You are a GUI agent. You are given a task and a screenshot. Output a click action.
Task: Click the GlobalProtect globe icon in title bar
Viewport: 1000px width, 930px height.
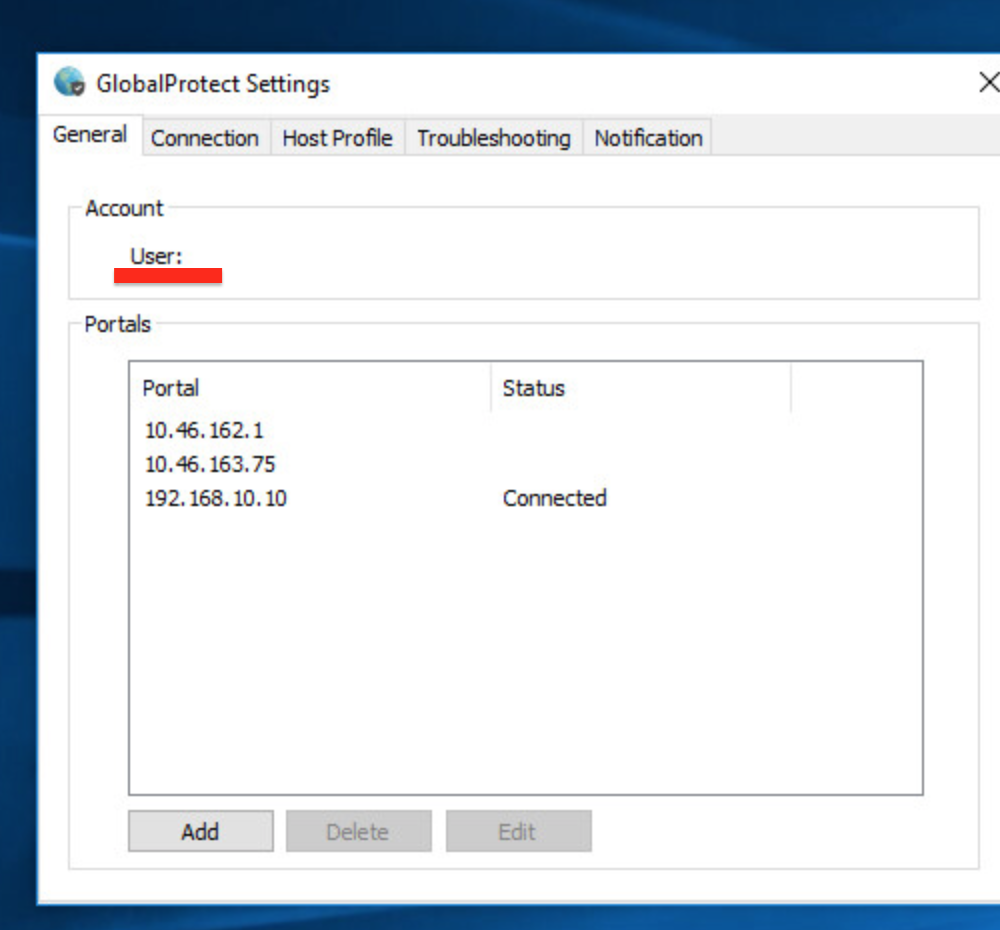(x=69, y=82)
